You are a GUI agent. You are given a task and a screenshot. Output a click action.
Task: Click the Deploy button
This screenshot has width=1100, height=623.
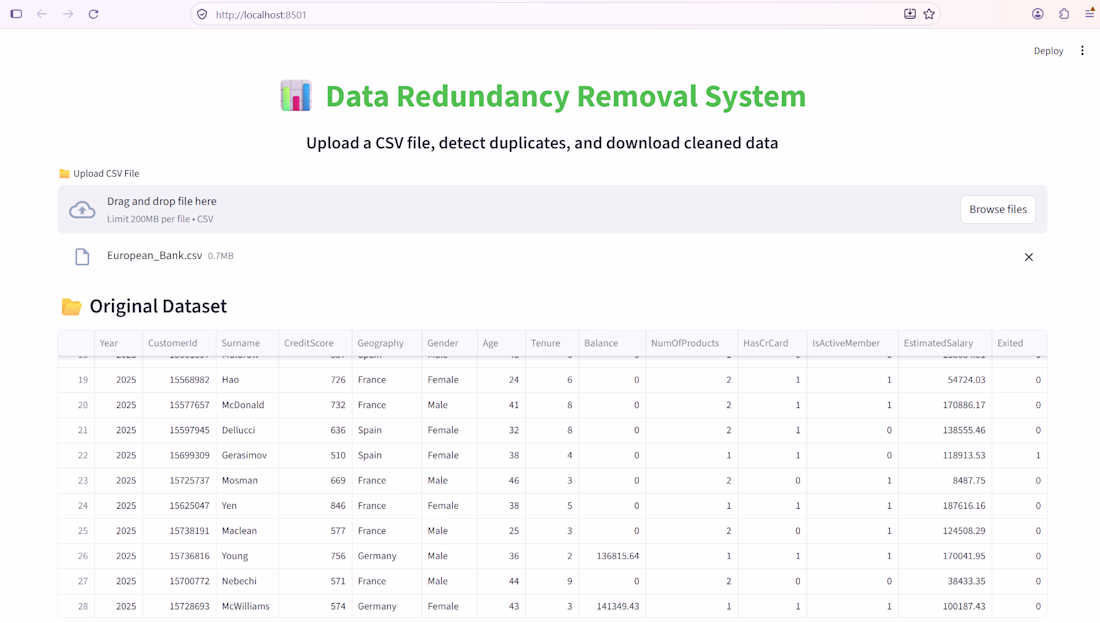pyautogui.click(x=1048, y=51)
